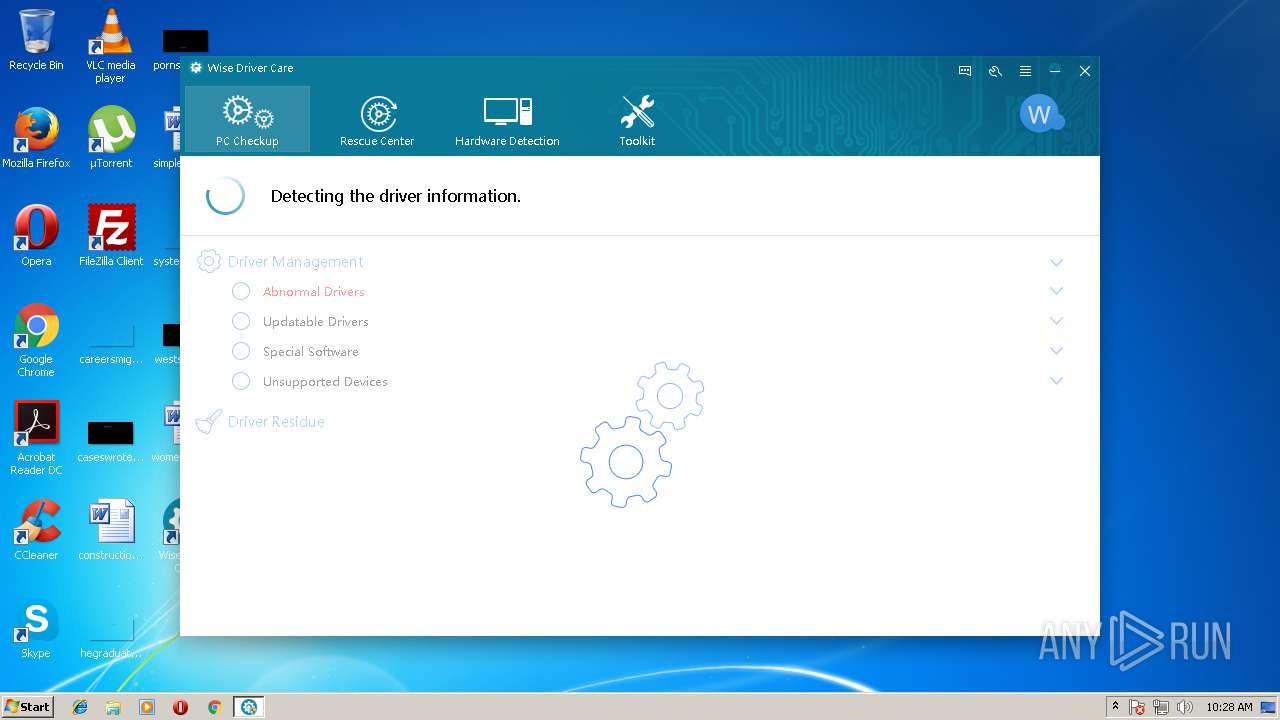Open the Hardware Detection tab
Image resolution: width=1280 pixels, height=720 pixels.
coord(507,119)
